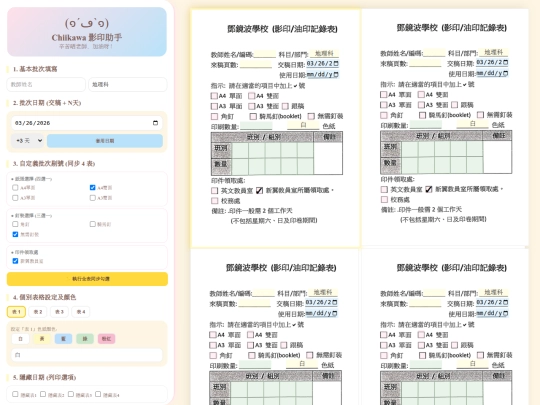Open 交稿日期 calendar icon in top-right form
The height and width of the screenshot is (405, 540).
(x=505, y=62)
